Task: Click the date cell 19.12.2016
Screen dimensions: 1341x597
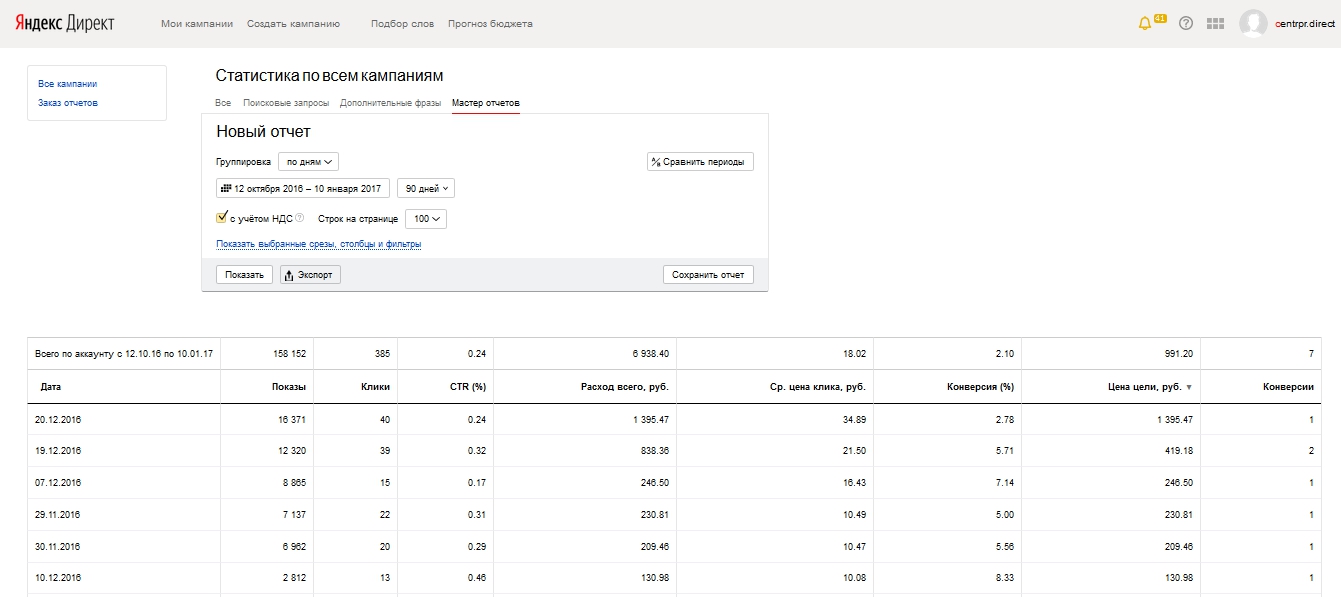Action: (x=60, y=451)
